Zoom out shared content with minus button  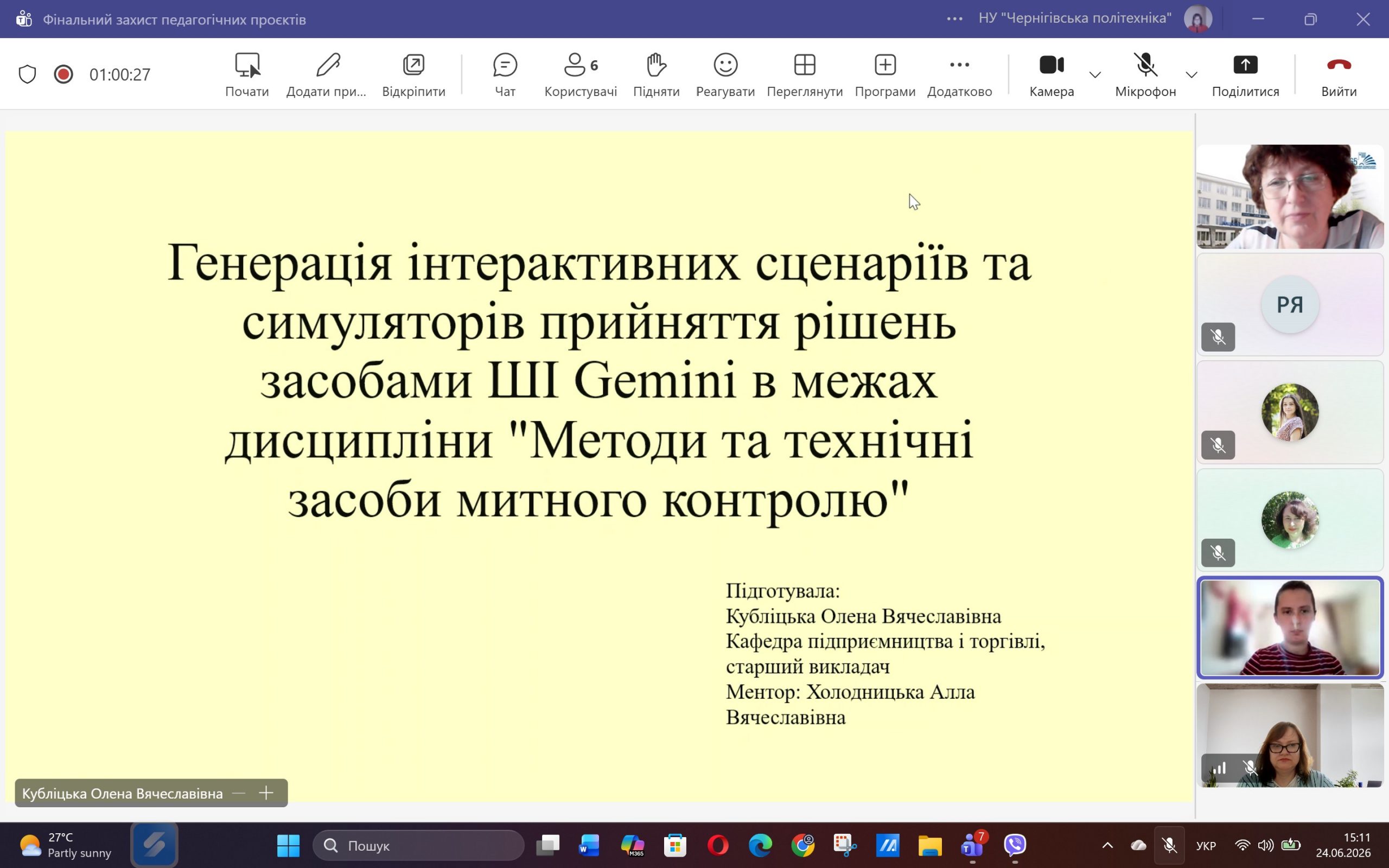(239, 793)
